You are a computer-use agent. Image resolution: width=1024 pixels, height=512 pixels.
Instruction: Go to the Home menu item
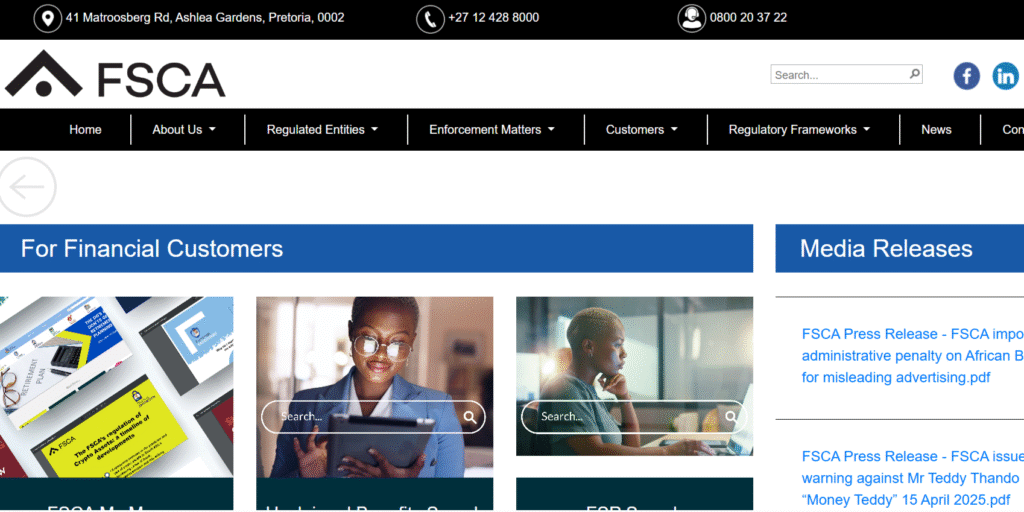click(x=86, y=129)
